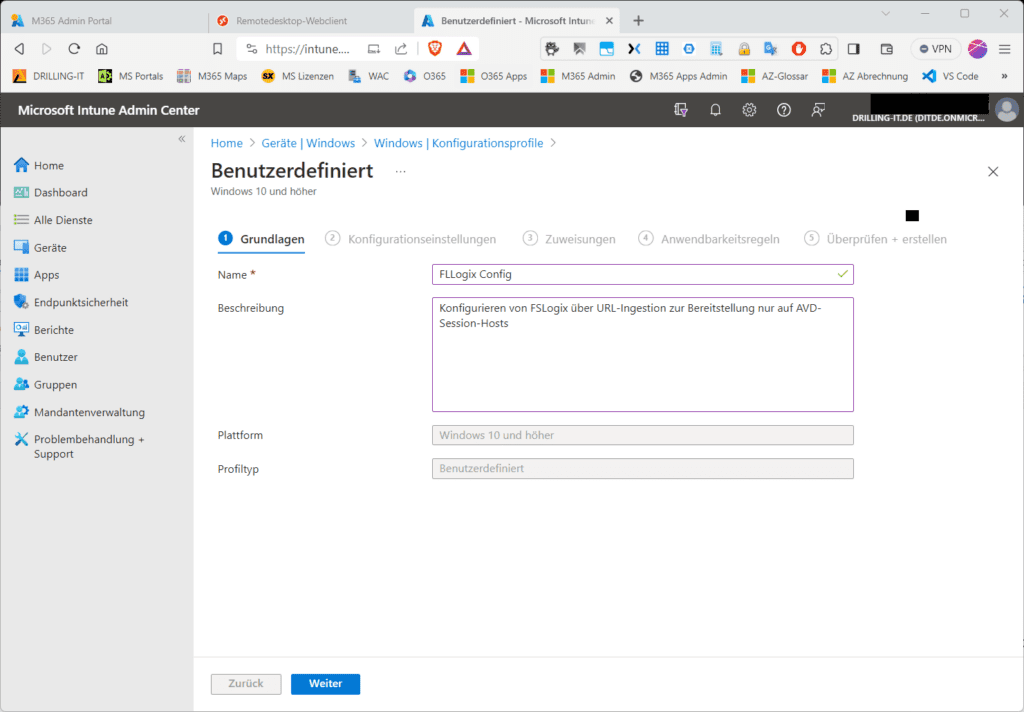Open the VS Code bookmark
The image size is (1024, 712).
click(x=950, y=76)
